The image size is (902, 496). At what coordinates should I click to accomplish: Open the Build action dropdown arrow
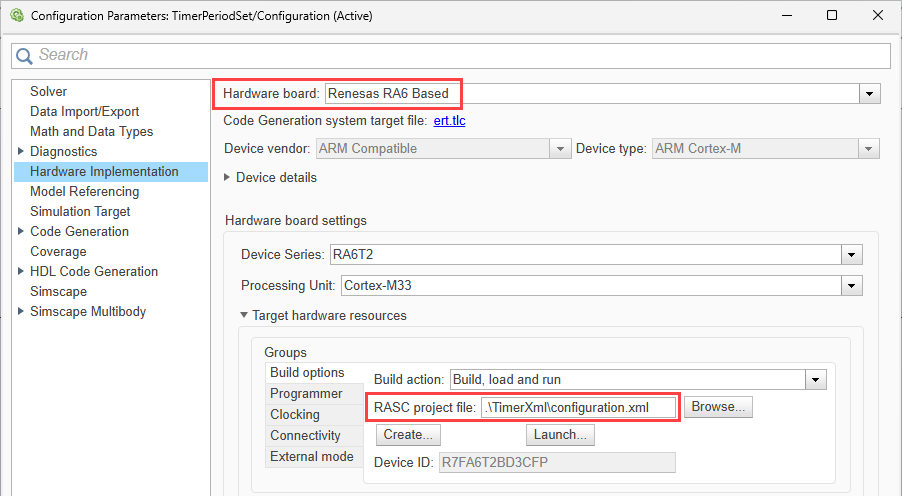[x=816, y=380]
